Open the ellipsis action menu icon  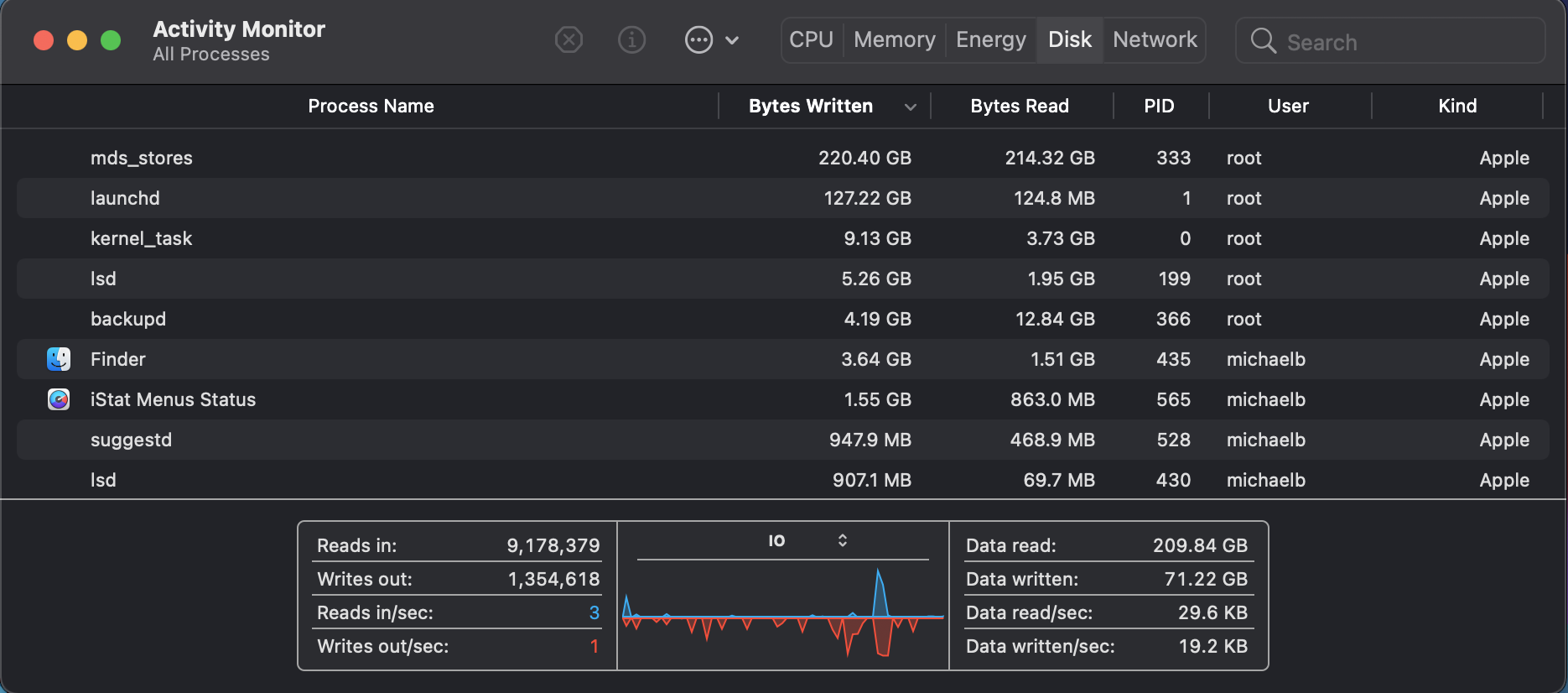[698, 39]
